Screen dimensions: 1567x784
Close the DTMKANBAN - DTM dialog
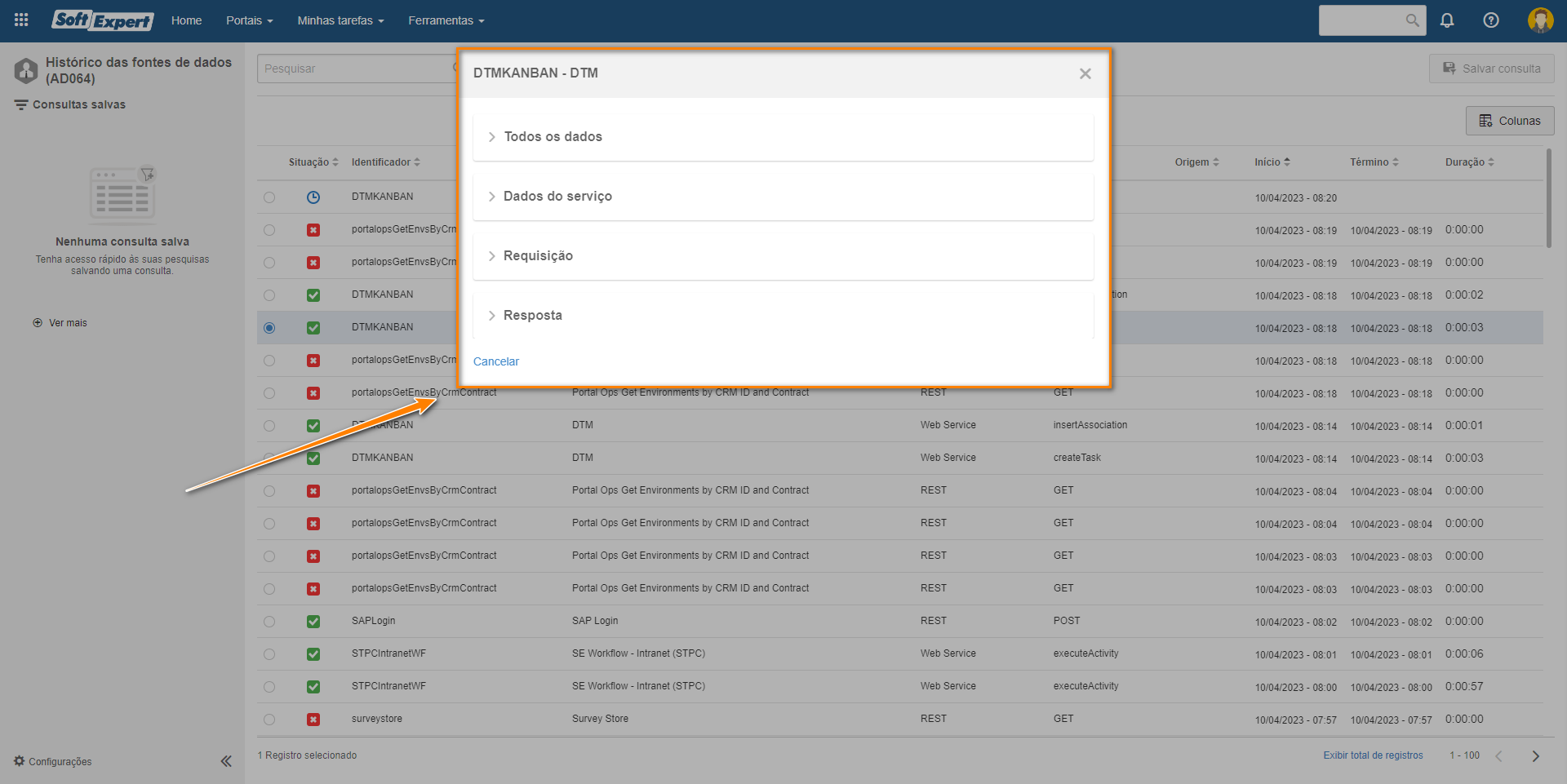(1085, 73)
